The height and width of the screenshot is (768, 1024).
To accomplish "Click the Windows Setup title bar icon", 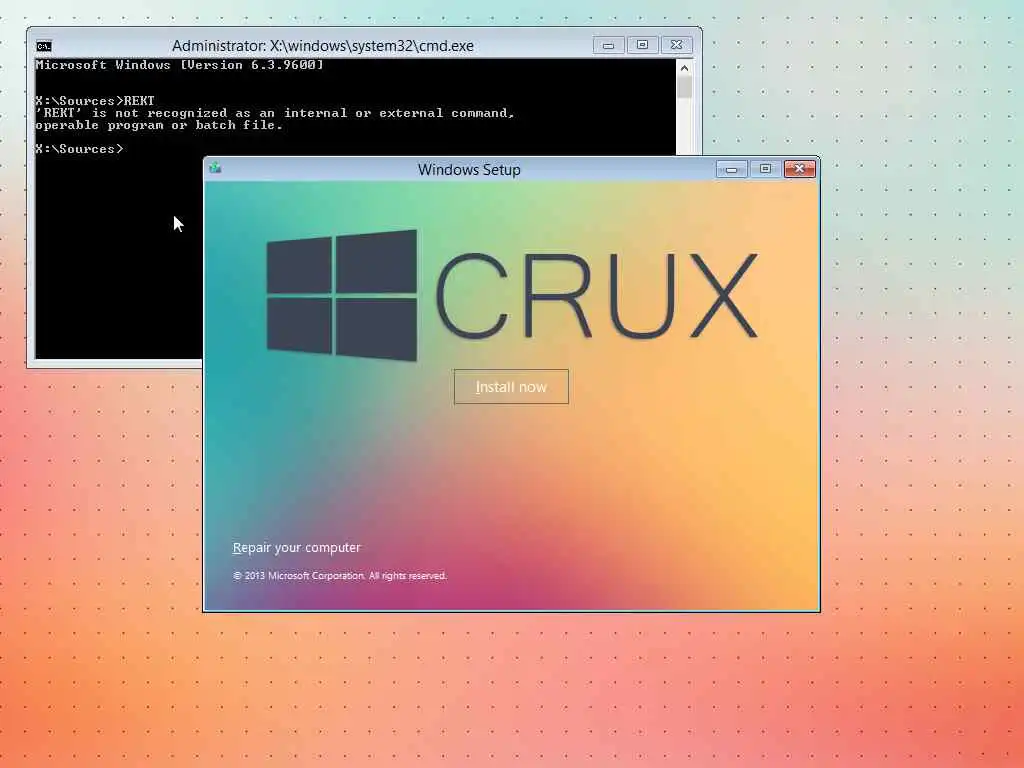I will point(215,168).
